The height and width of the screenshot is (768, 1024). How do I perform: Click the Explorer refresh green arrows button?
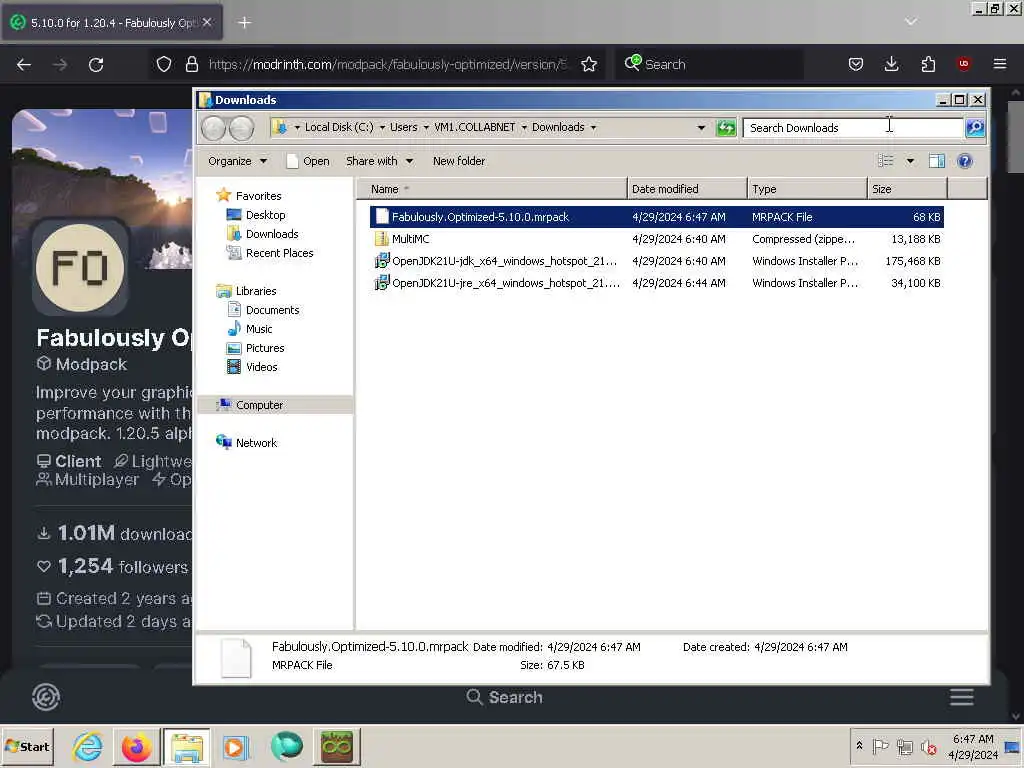(726, 127)
